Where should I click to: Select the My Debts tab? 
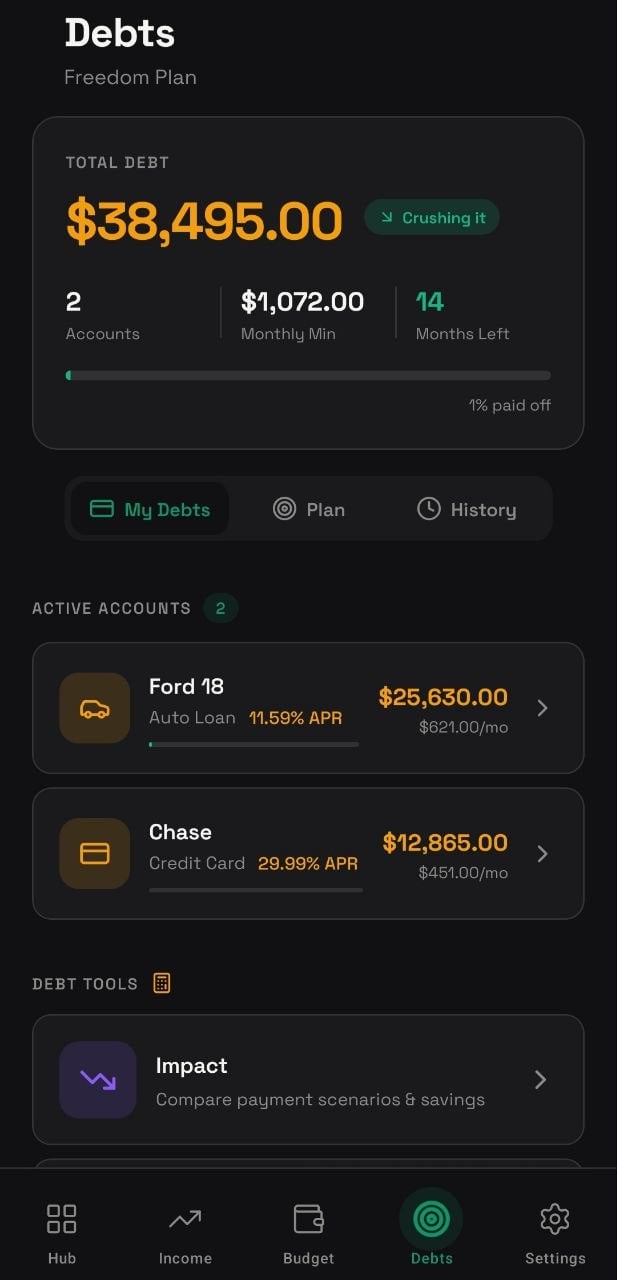149,509
